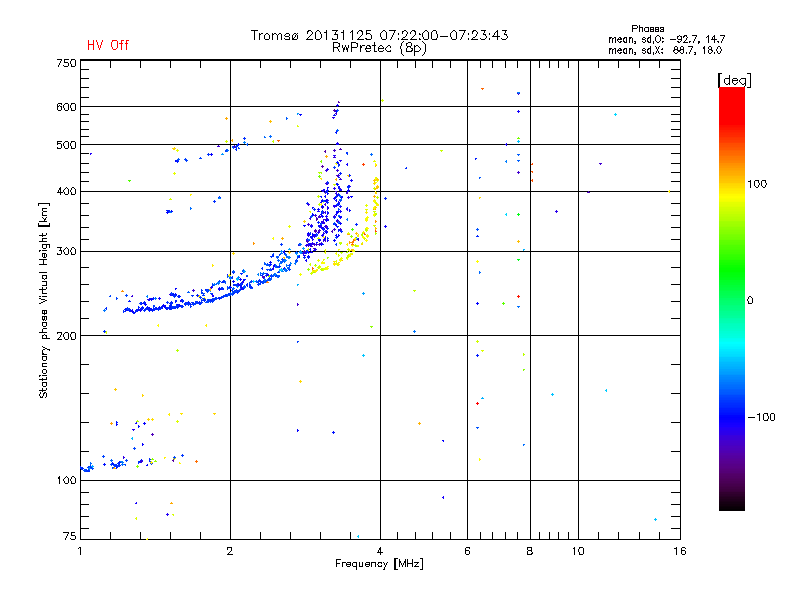Click the "100" height tick on the y-axis
This screenshot has height=600, width=800.
66,480
